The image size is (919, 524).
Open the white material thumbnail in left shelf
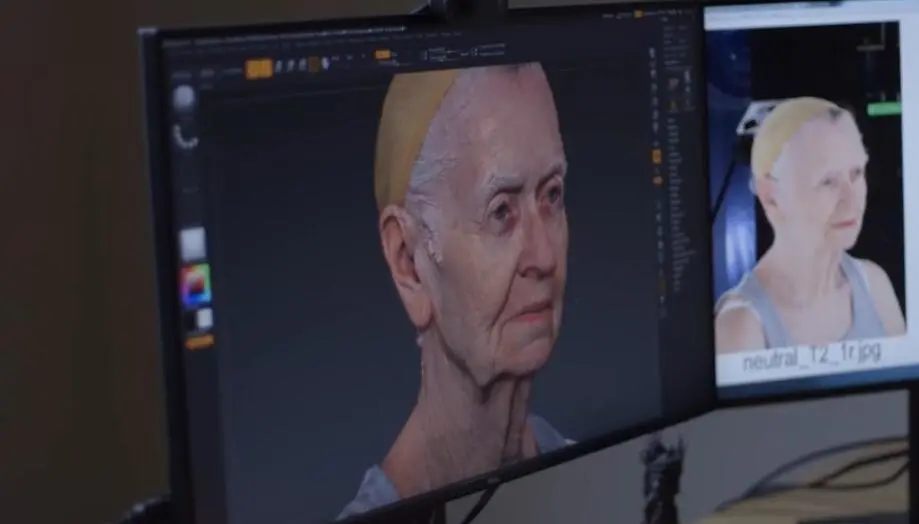[192, 243]
